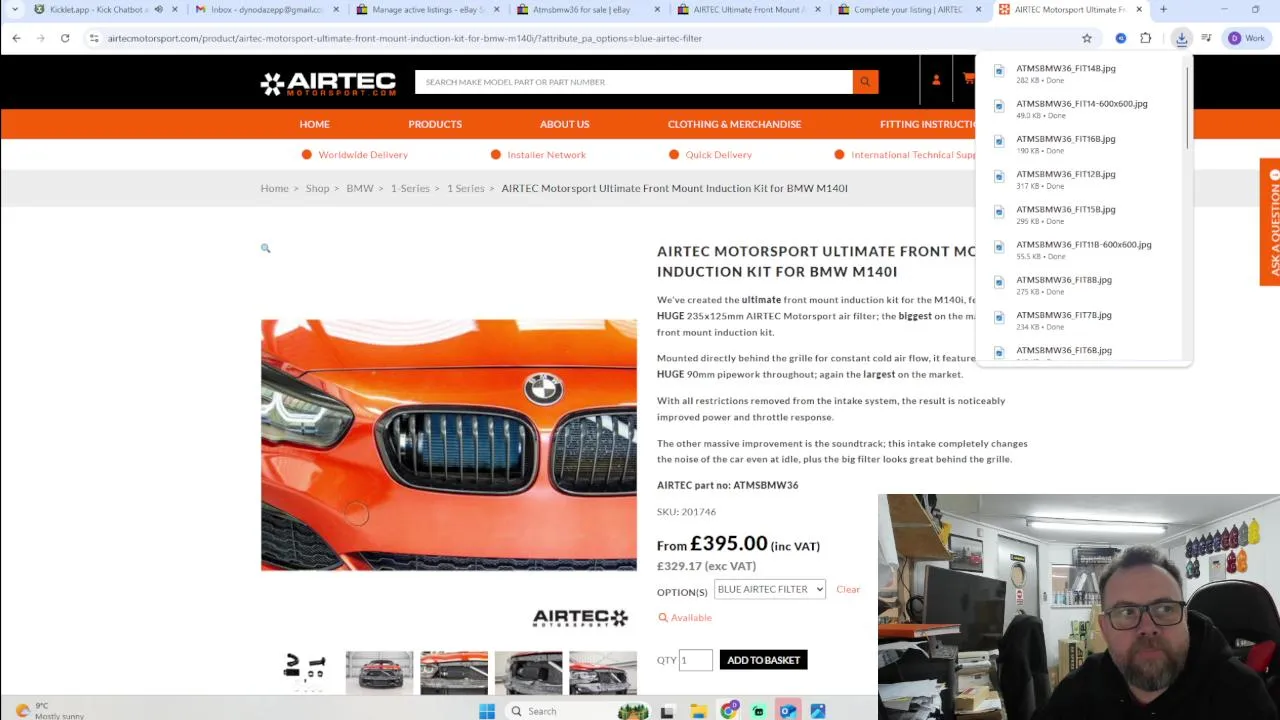The image size is (1280, 720).
Task: Open the ABOUT US menu
Action: click(565, 124)
